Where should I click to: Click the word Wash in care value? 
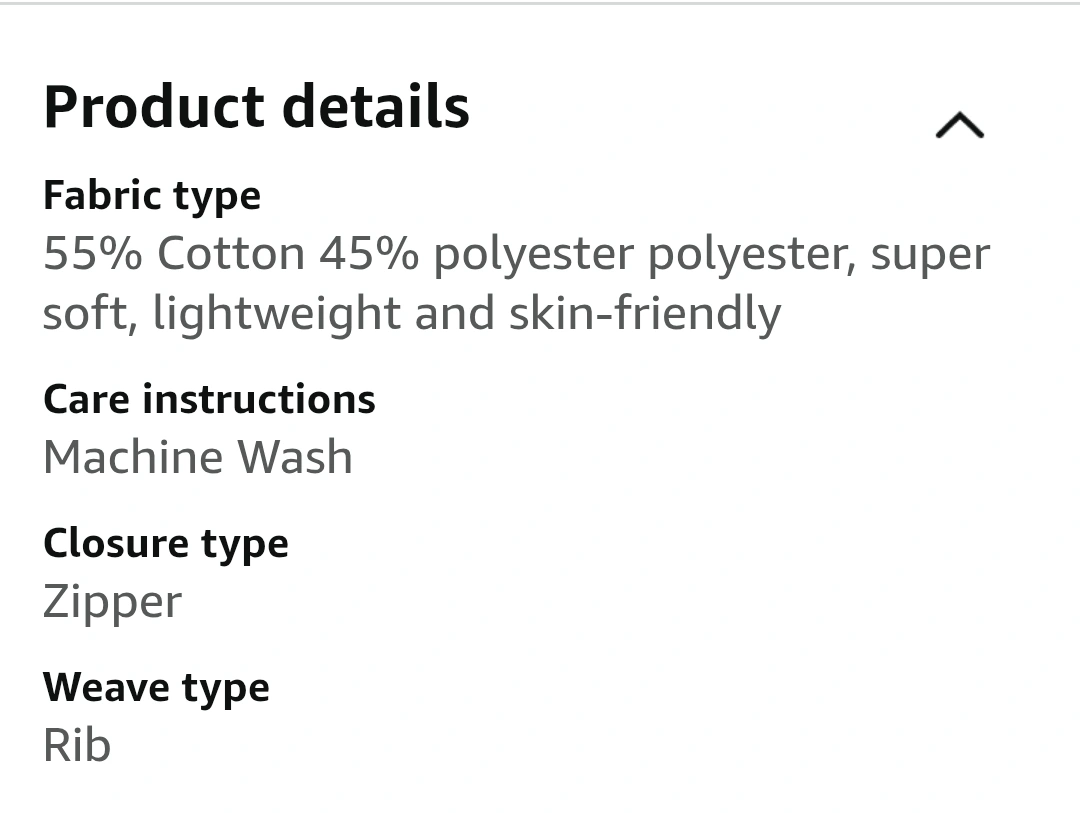coord(295,457)
